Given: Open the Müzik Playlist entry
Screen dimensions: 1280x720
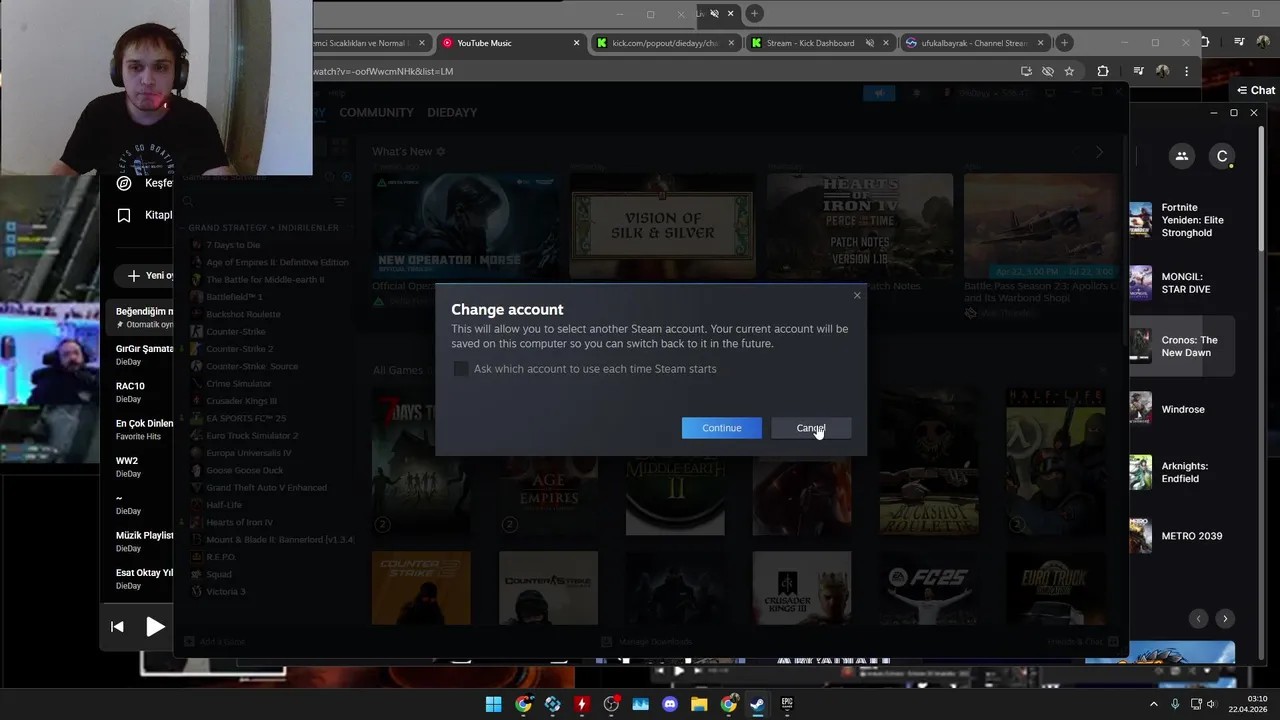Looking at the screenshot, I should pyautogui.click(x=143, y=541).
